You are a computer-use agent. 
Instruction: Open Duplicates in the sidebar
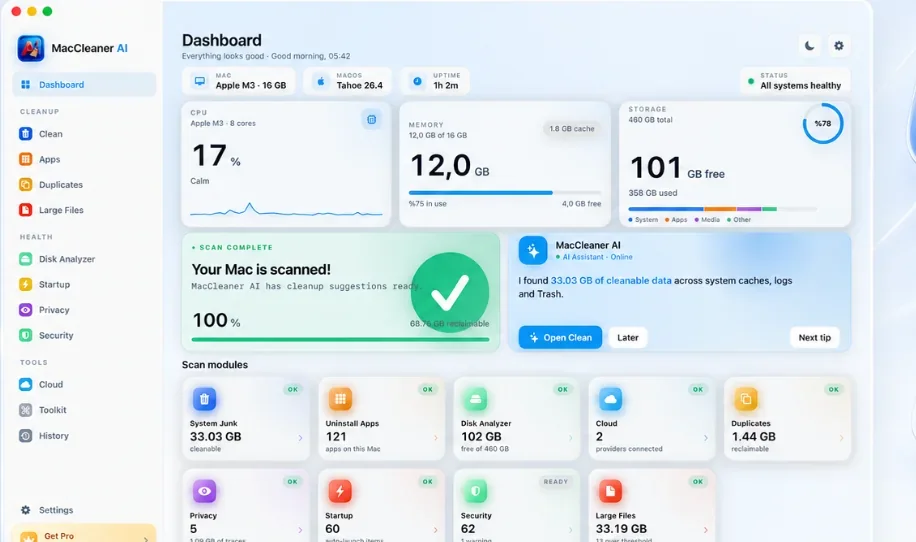tap(84, 185)
